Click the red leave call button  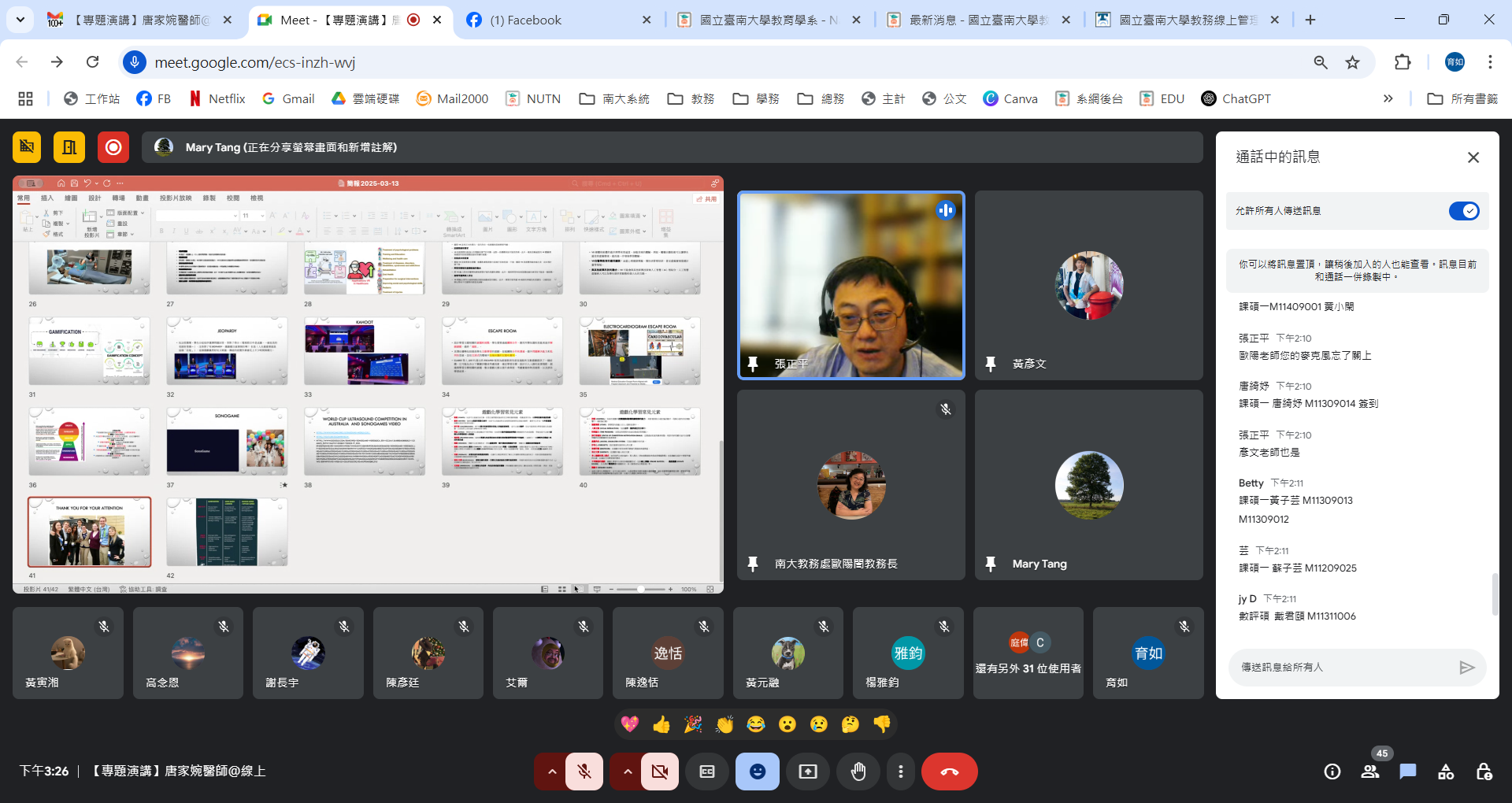coord(949,772)
